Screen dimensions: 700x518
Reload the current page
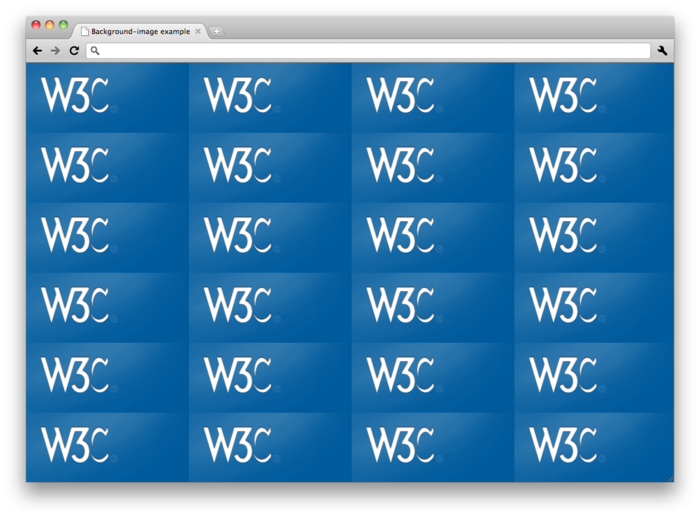click(x=74, y=50)
